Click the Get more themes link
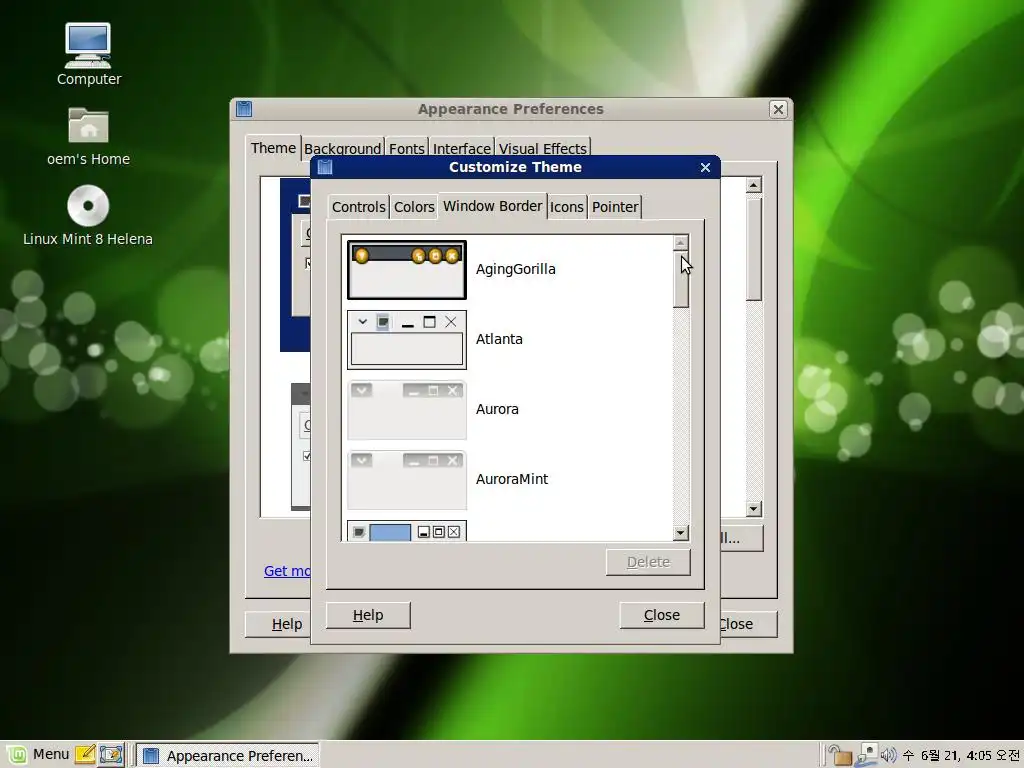This screenshot has height=768, width=1024. click(x=287, y=571)
